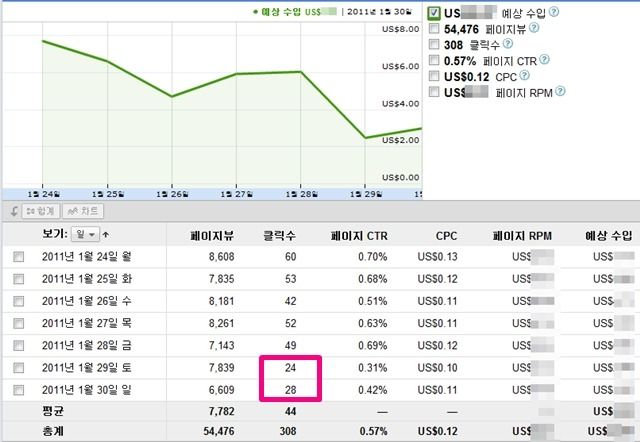This screenshot has height=442, width=640.
Task: Click the 24 clicks cell
Action: 290,368
